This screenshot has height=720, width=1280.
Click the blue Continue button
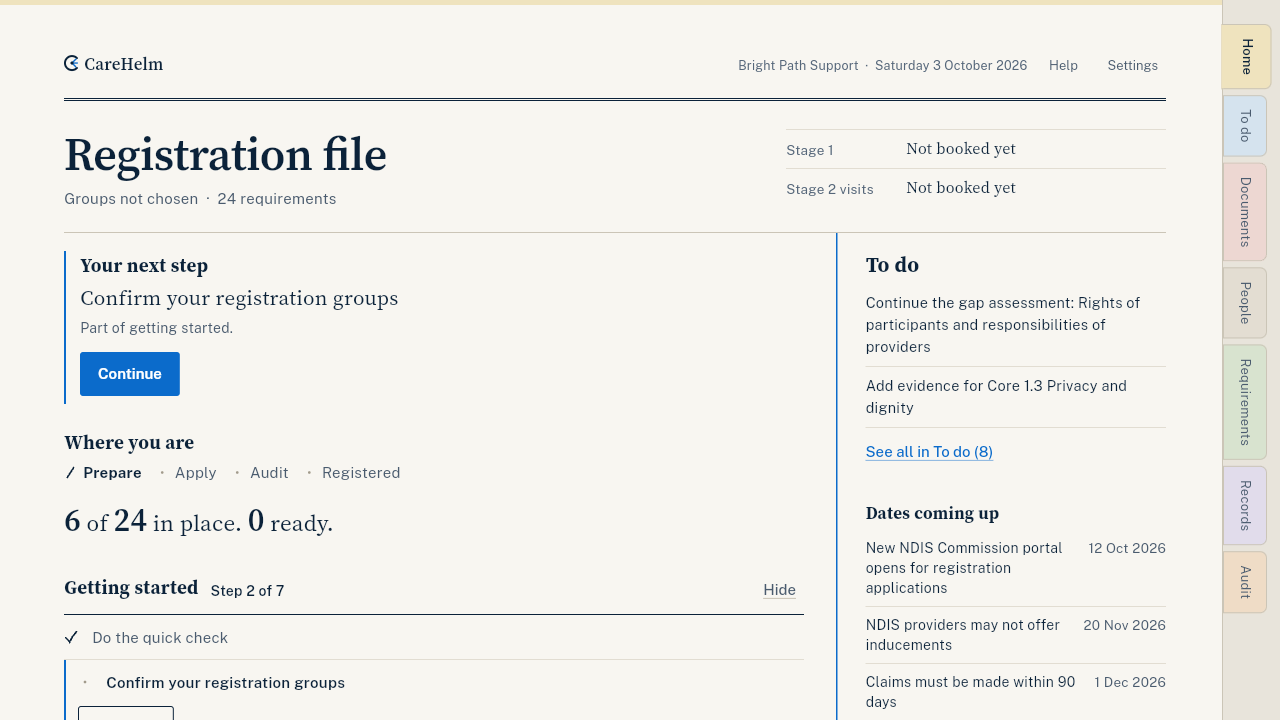pos(130,374)
